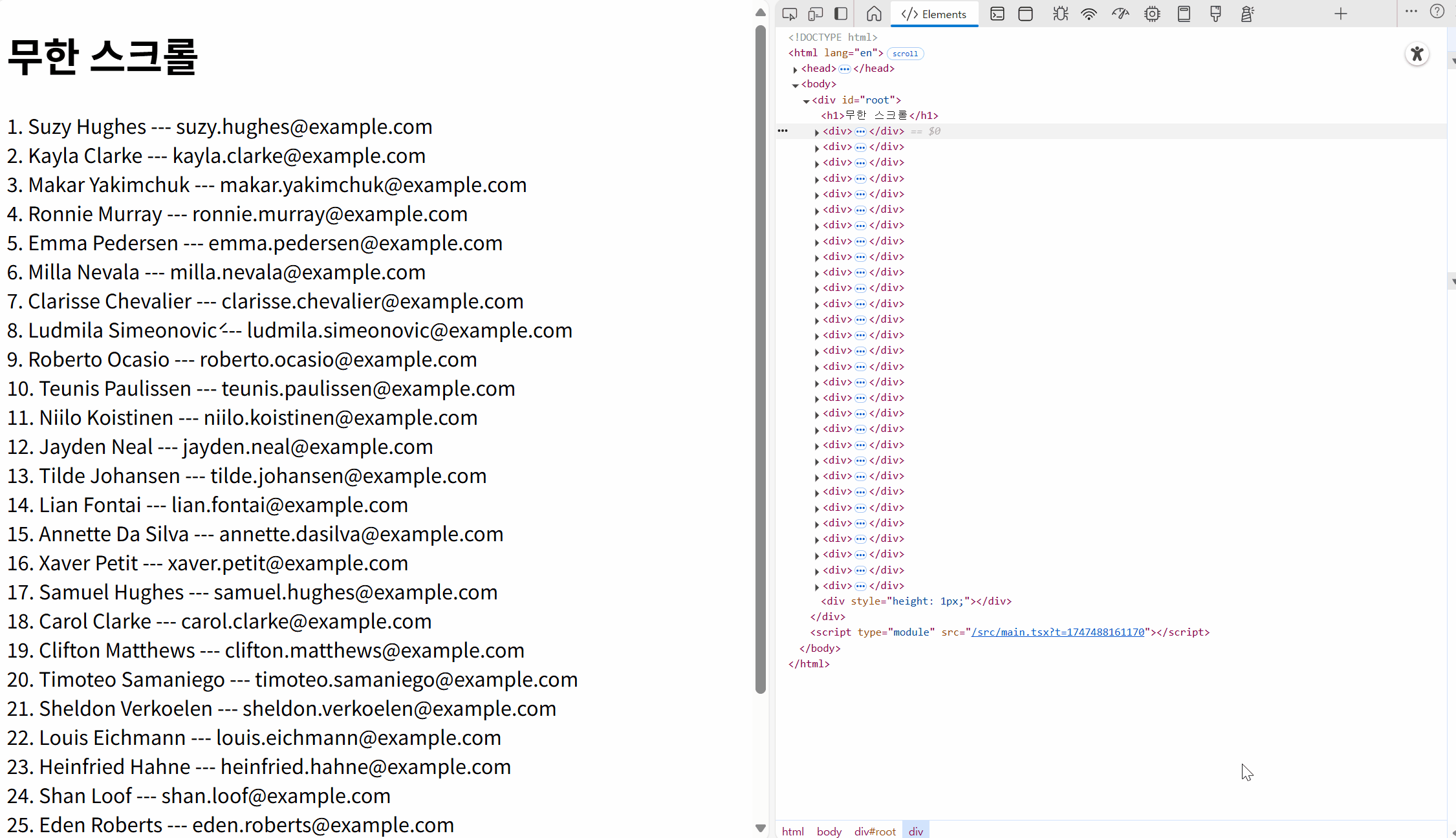Open the Network wifi icon tool

pyautogui.click(x=1089, y=14)
